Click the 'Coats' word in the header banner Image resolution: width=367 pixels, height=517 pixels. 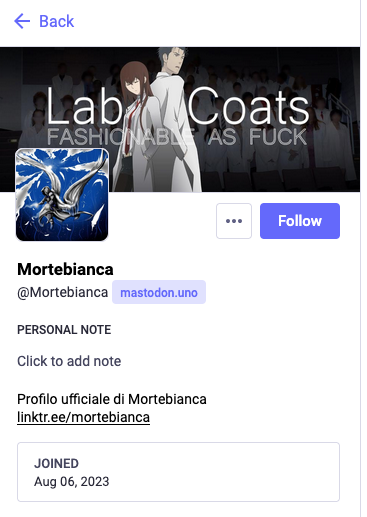point(248,107)
